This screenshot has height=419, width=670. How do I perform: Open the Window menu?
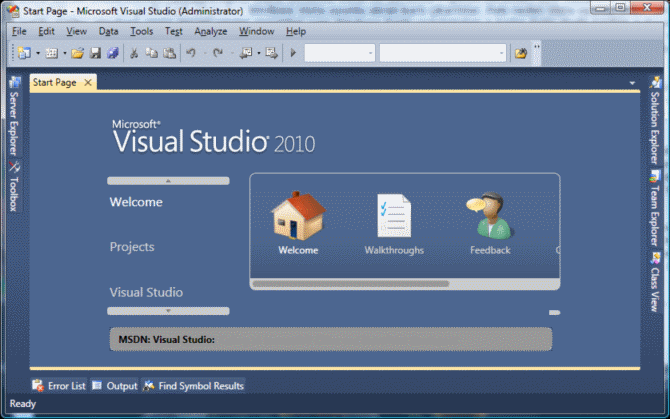(x=256, y=31)
